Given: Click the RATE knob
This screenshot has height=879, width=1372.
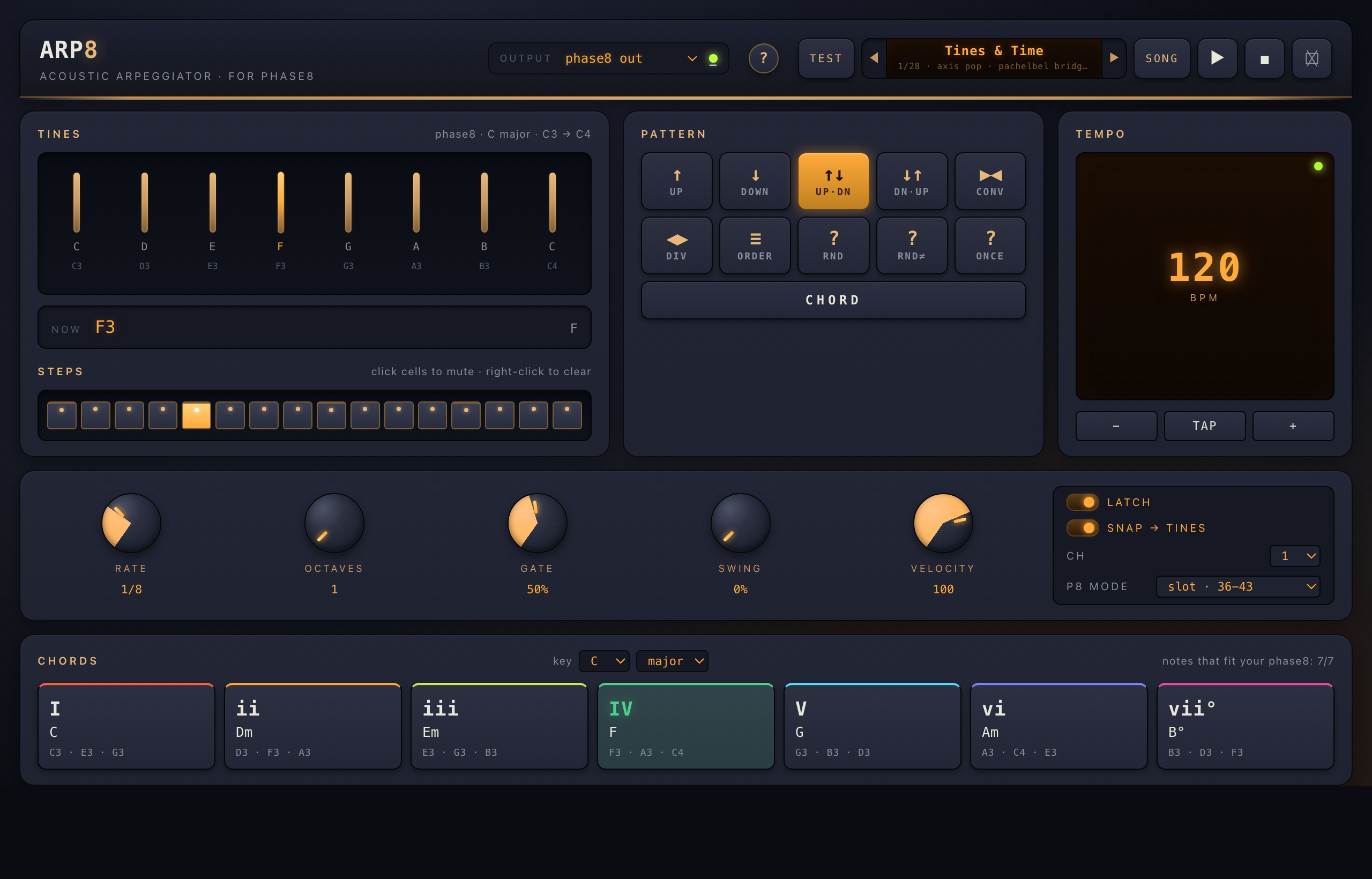Looking at the screenshot, I should pyautogui.click(x=131, y=523).
